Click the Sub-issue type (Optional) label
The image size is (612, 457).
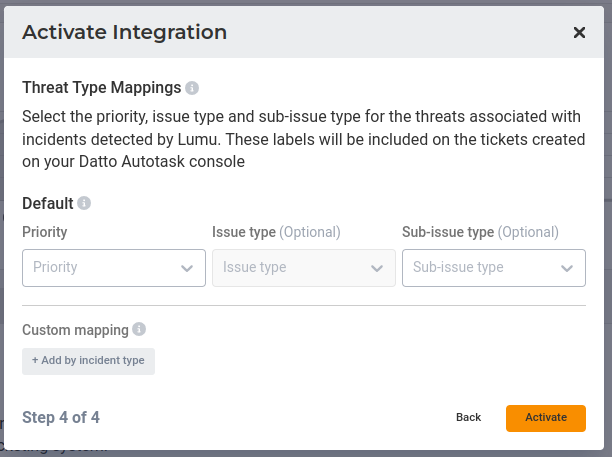pyautogui.click(x=480, y=232)
